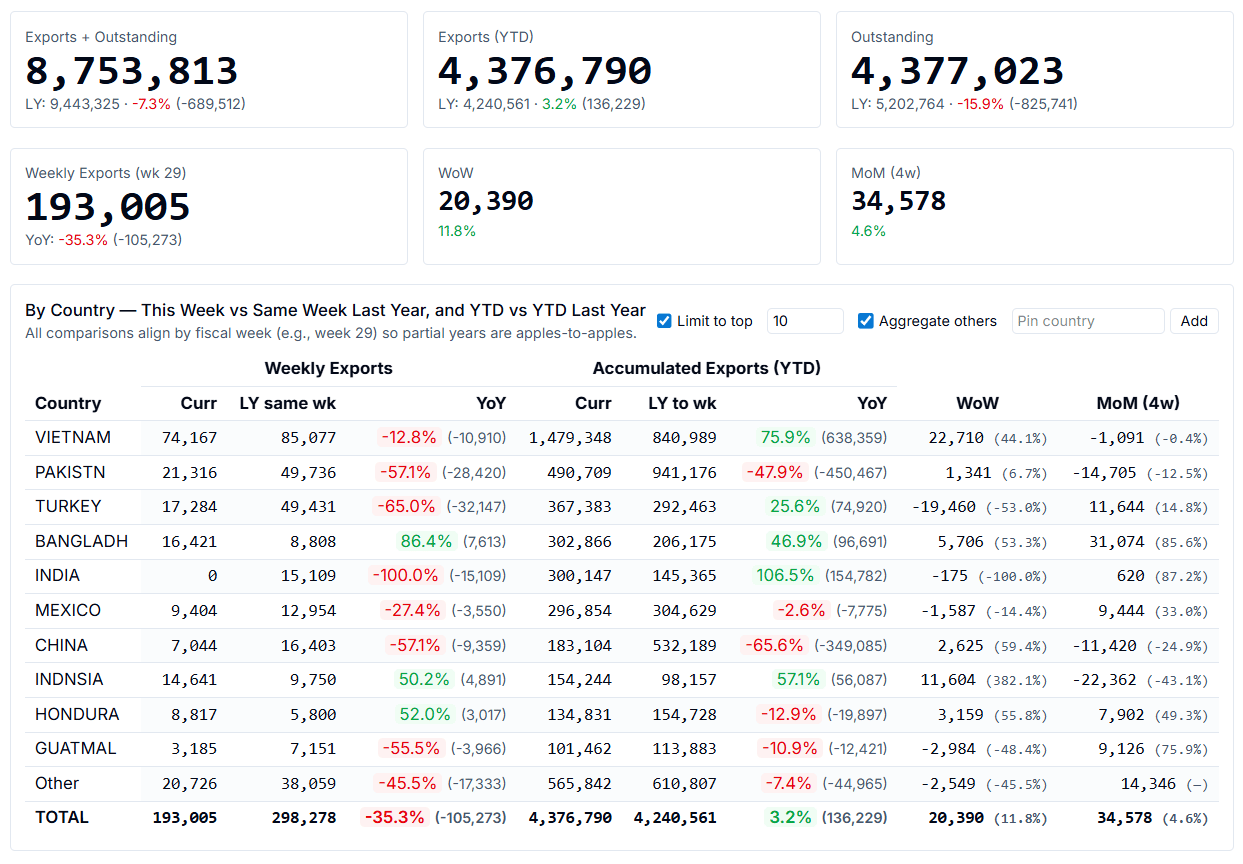The width and height of the screenshot is (1243, 864).
Task: Click the LY same wk column header
Action: 288,403
